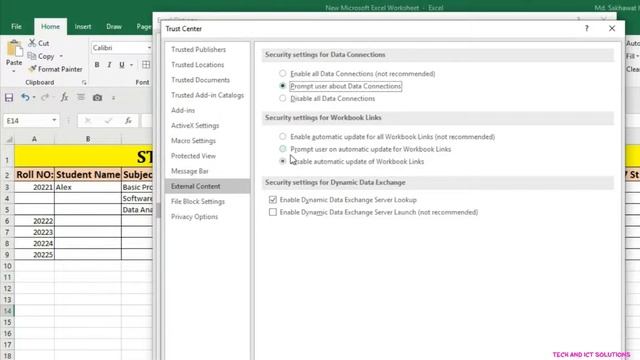
Task: Click the Redo arrow icon
Action: click(x=45, y=98)
